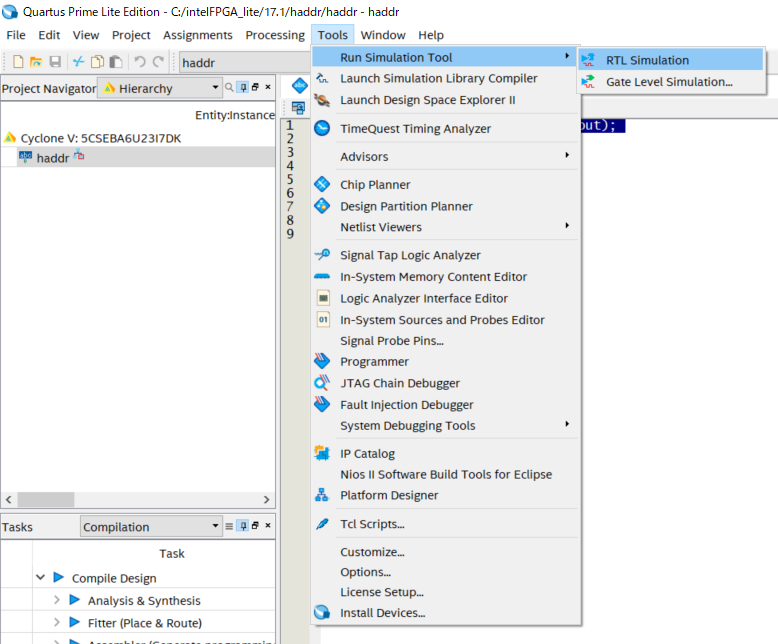Open Signal Tap Logic Analyzer

click(x=445, y=255)
